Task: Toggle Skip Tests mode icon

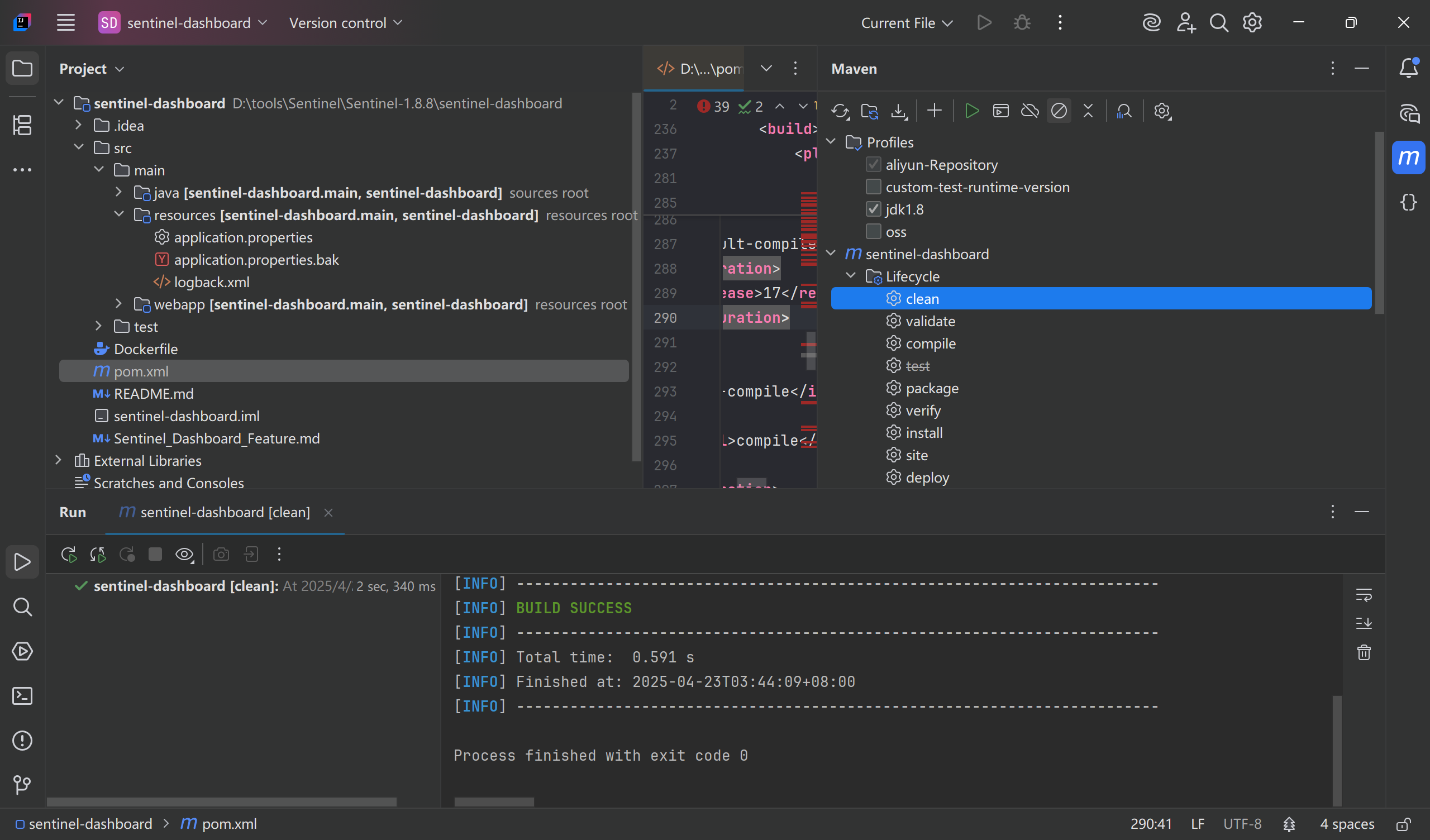Action: tap(1059, 111)
